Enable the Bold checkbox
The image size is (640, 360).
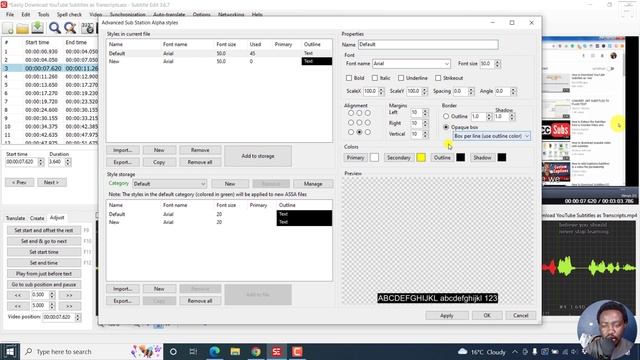click(349, 78)
